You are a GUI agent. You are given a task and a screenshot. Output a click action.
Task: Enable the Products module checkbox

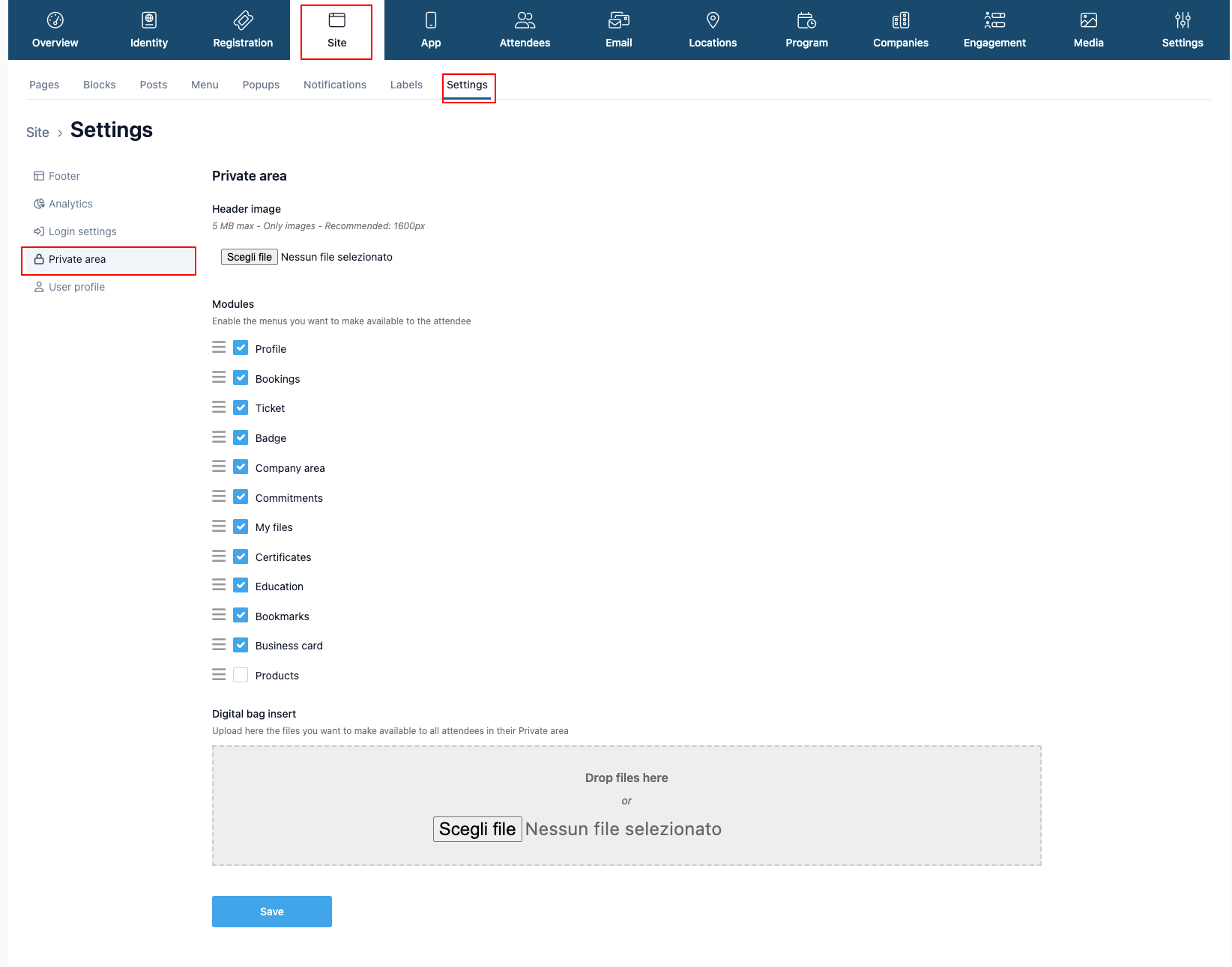(241, 674)
